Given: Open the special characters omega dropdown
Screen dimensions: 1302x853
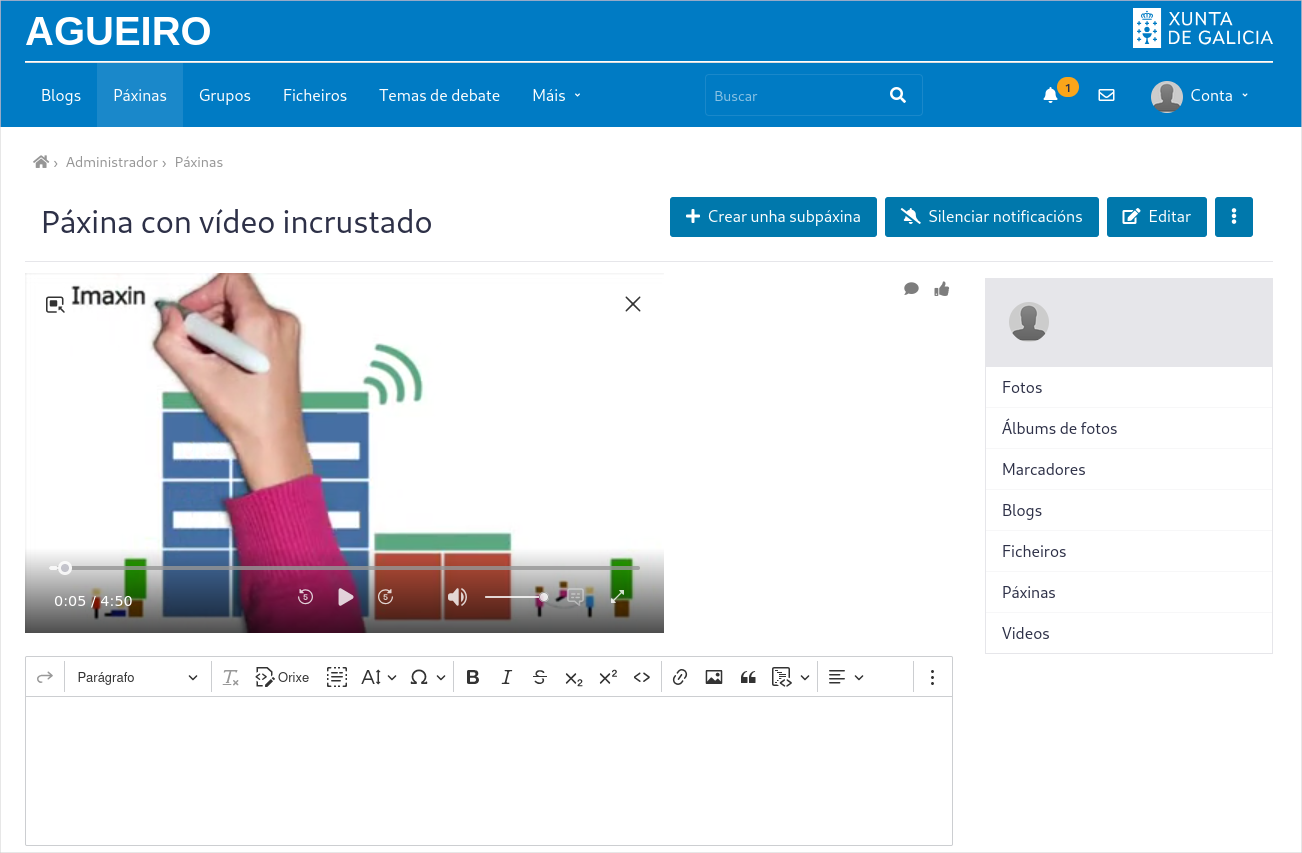Looking at the screenshot, I should pos(428,677).
